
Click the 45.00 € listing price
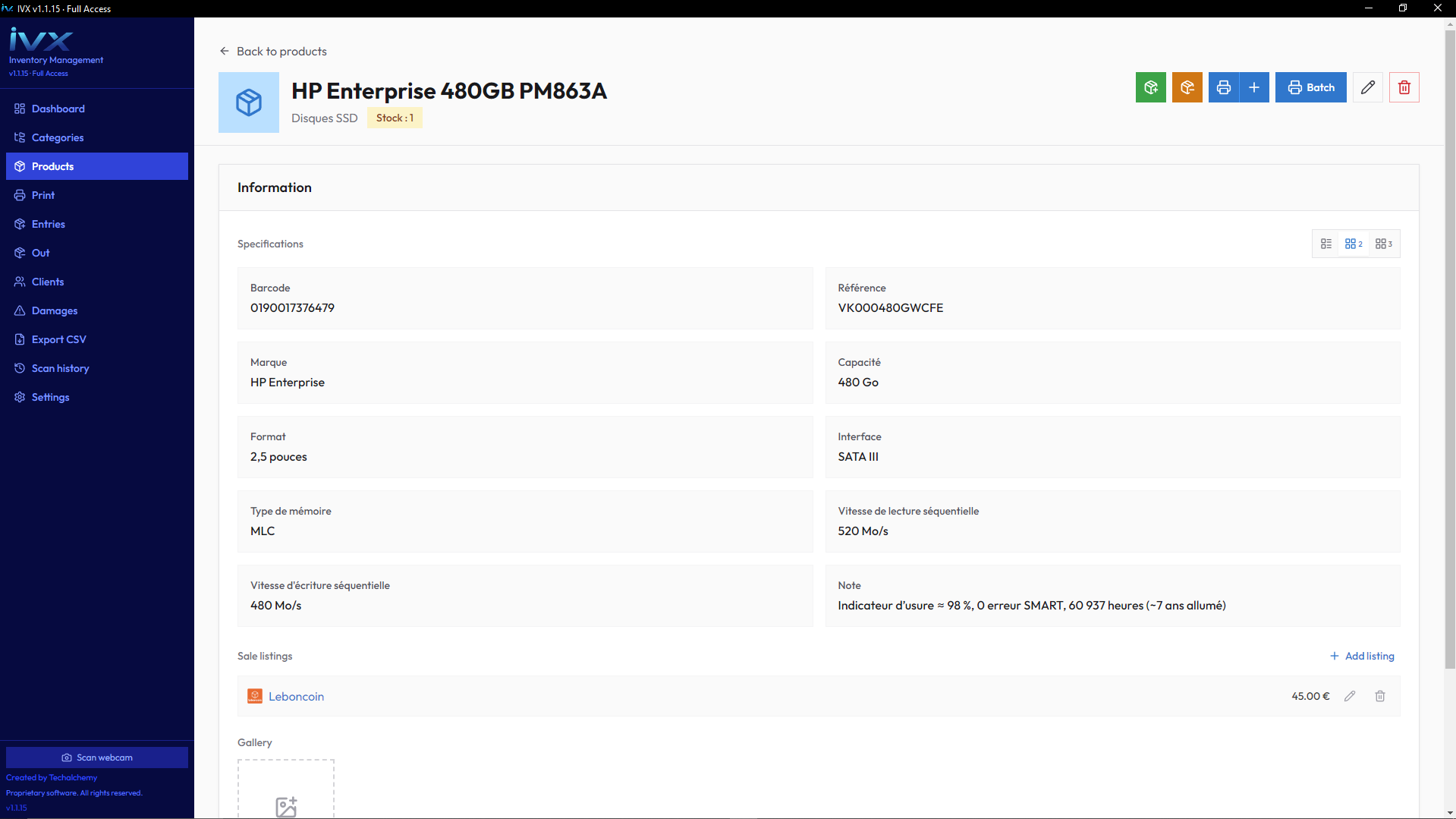point(1310,696)
